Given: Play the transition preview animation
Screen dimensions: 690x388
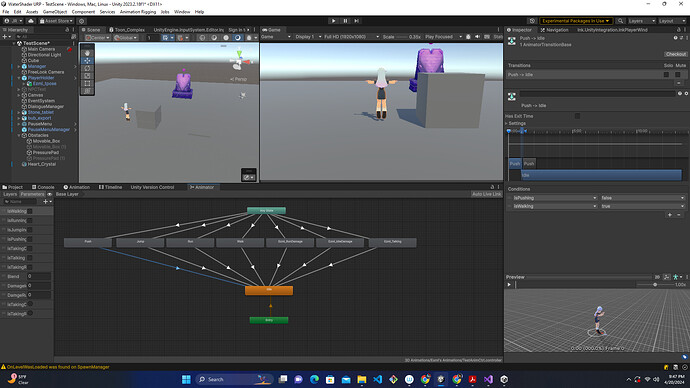Looking at the screenshot, I should tap(509, 285).
